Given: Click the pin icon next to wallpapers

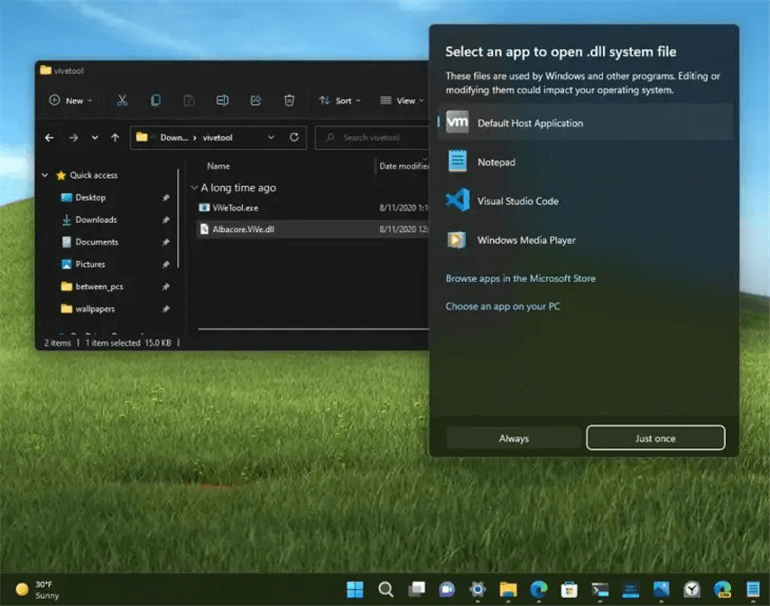Looking at the screenshot, I should pos(166,309).
